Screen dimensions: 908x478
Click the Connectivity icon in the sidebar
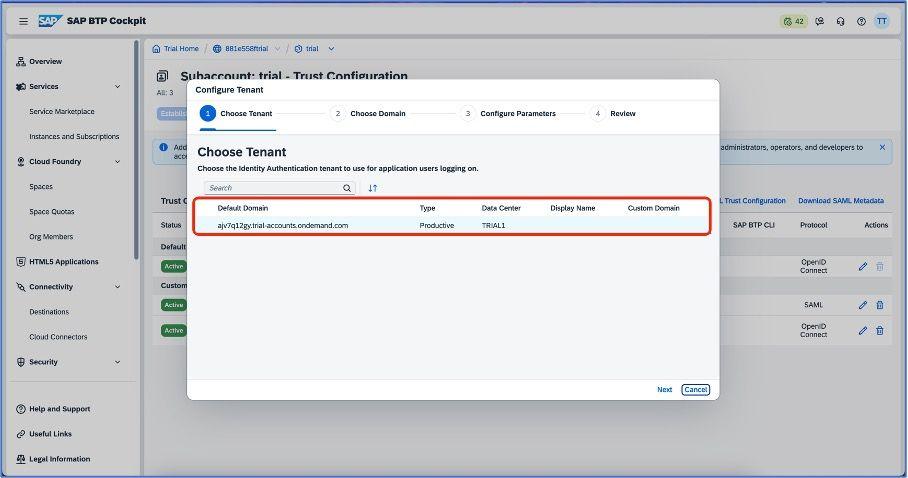tap(21, 287)
